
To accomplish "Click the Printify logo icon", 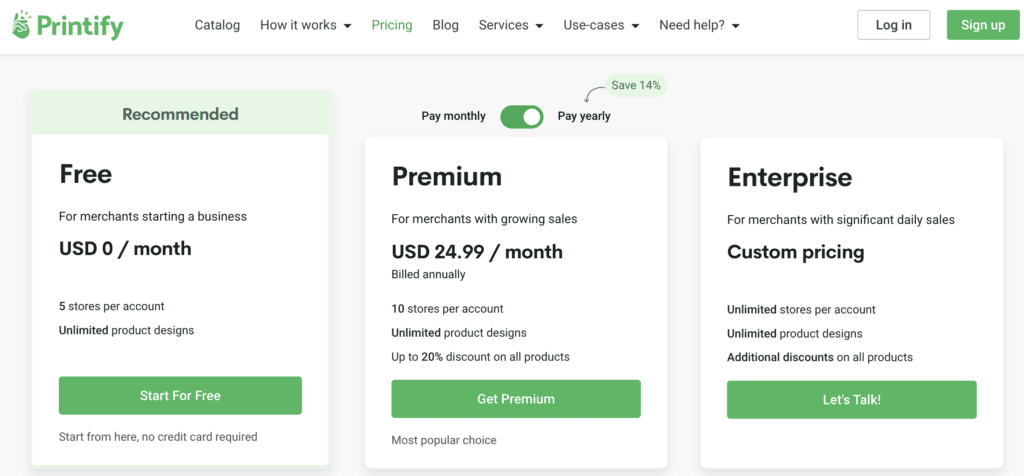I will pyautogui.click(x=22, y=25).
